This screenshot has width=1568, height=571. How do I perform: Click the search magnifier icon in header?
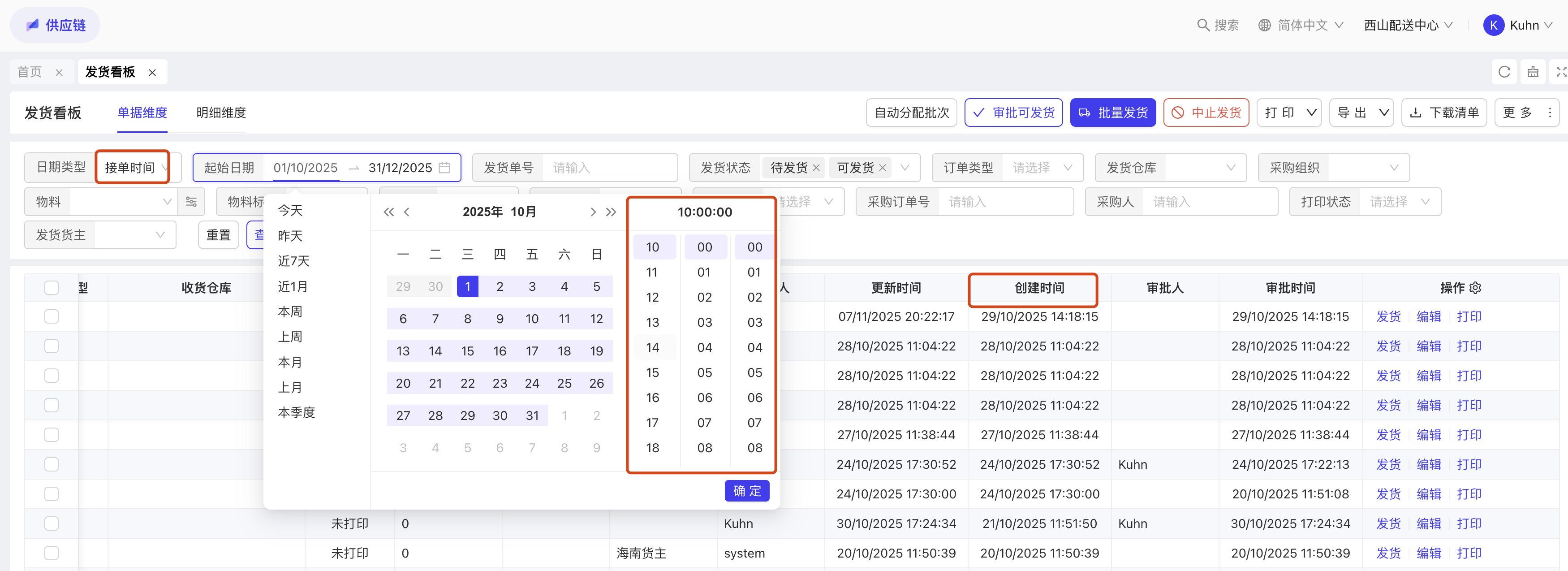pyautogui.click(x=1203, y=25)
